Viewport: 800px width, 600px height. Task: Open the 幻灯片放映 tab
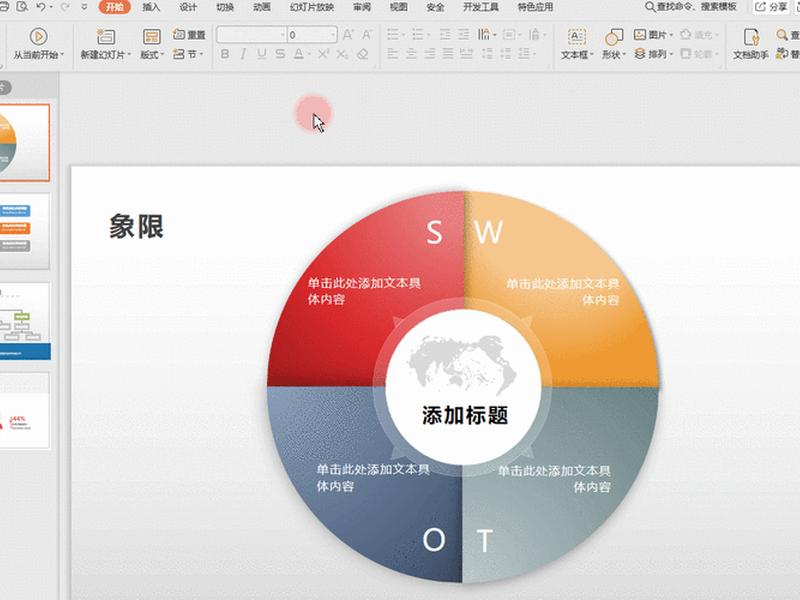312,7
